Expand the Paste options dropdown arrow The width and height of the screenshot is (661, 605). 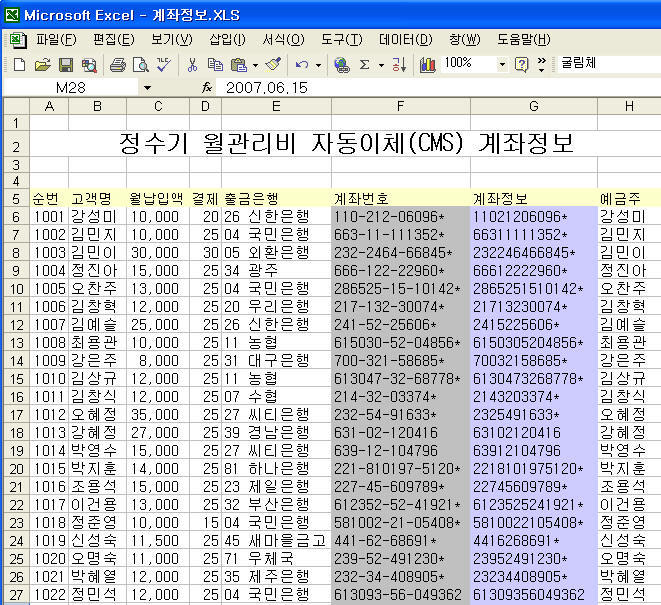[255, 65]
